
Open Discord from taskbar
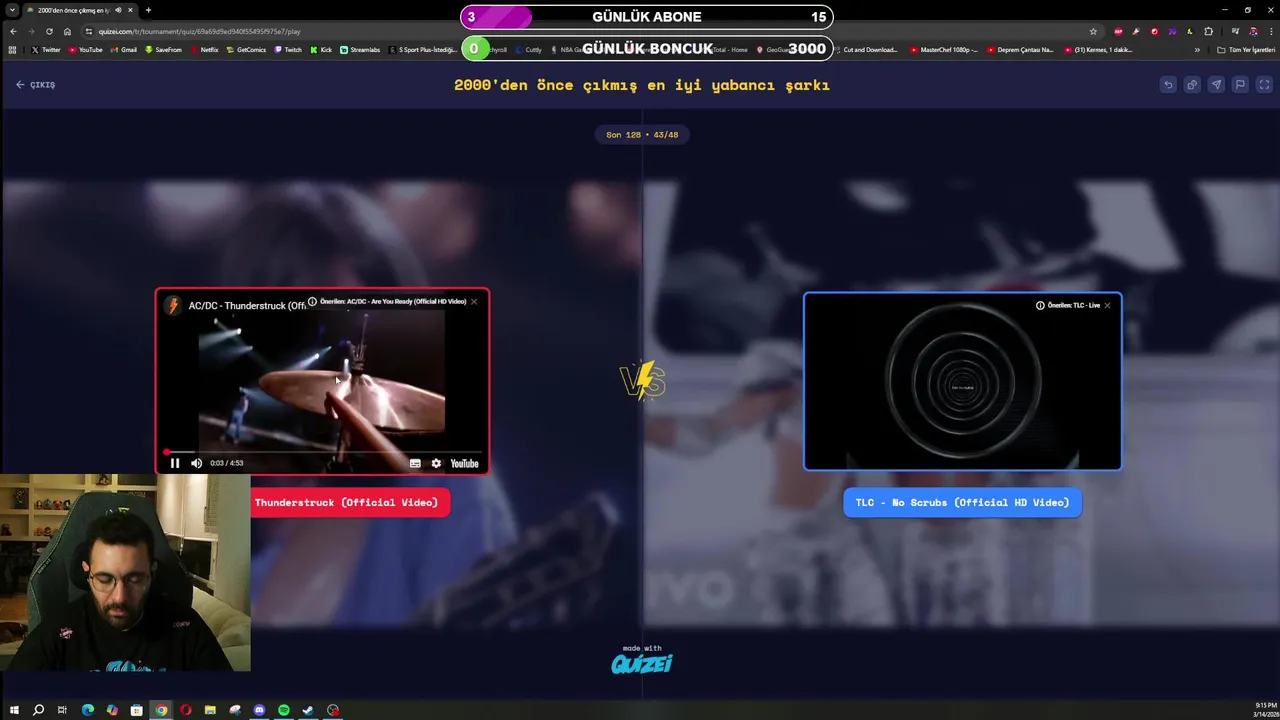(x=259, y=710)
